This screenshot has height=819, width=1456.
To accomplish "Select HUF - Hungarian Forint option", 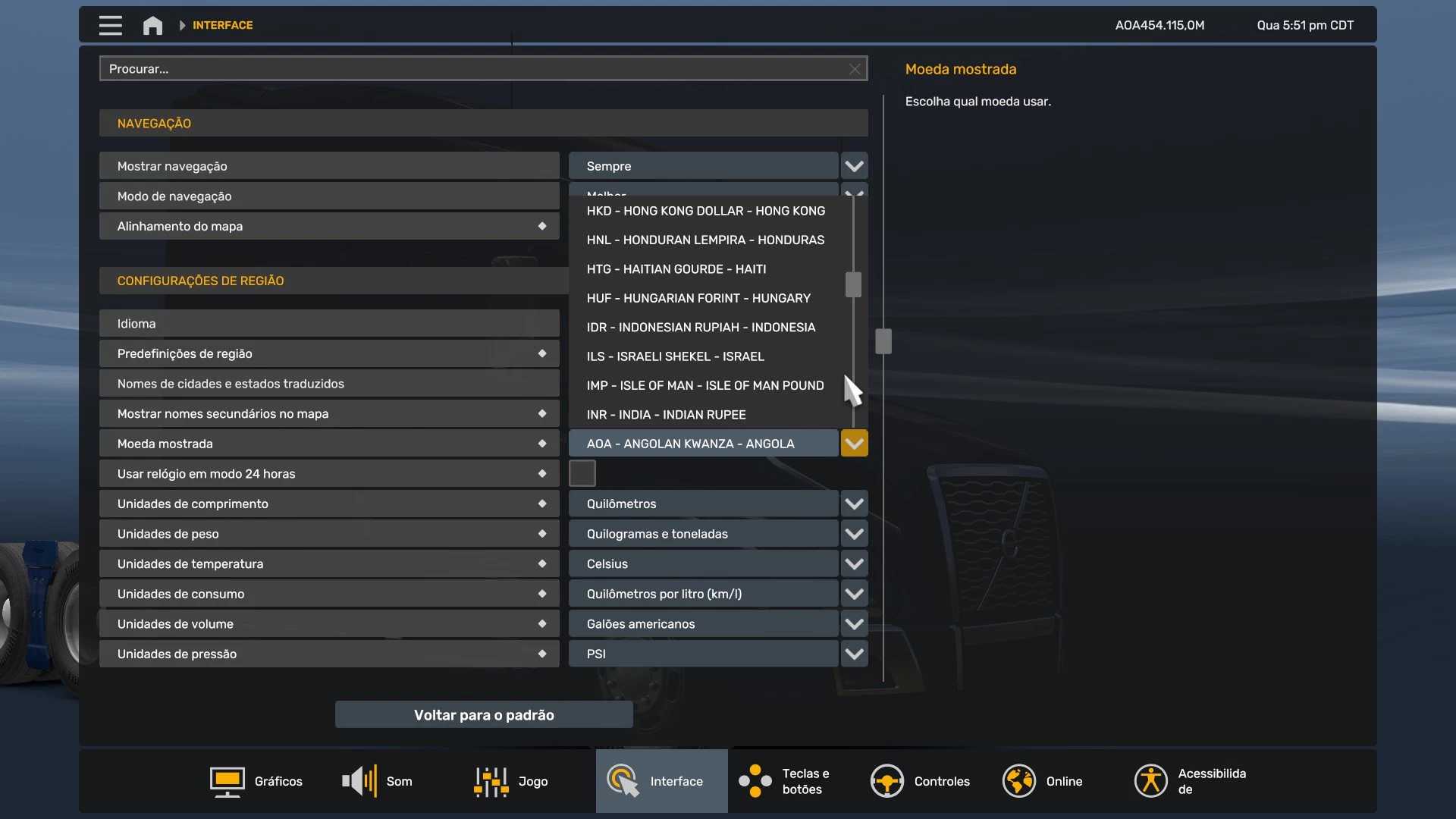I will point(698,298).
